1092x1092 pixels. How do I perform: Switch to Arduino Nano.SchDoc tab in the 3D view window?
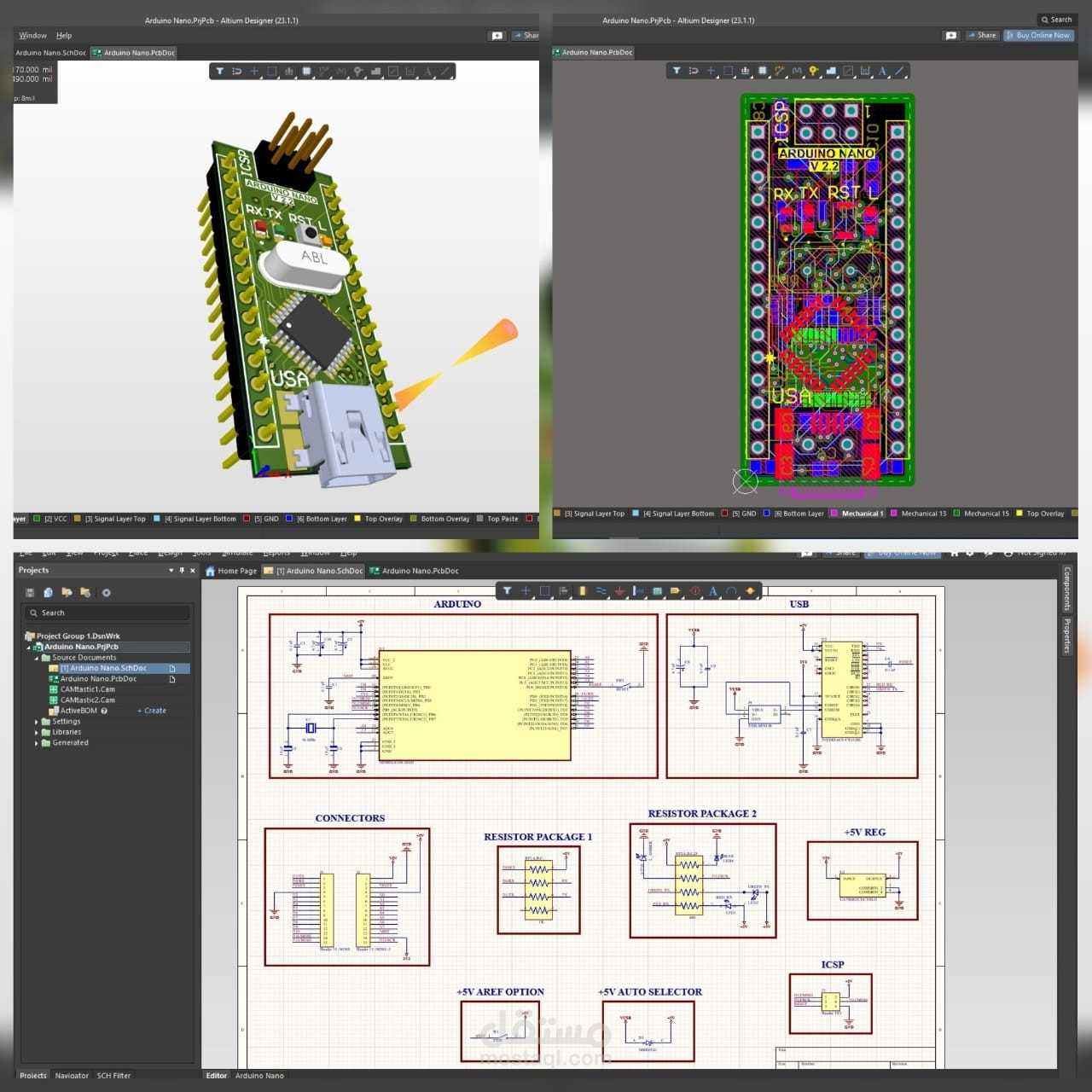[x=51, y=53]
